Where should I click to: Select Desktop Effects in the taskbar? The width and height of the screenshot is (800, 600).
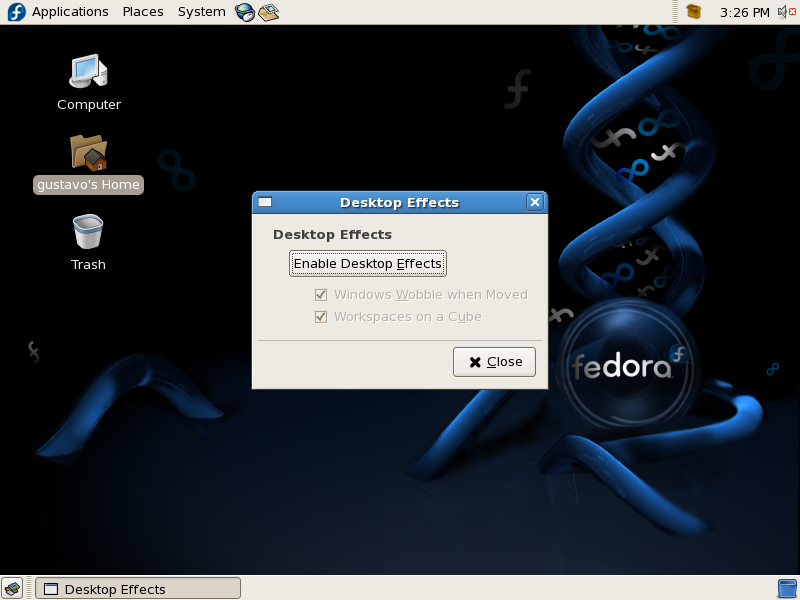click(138, 589)
